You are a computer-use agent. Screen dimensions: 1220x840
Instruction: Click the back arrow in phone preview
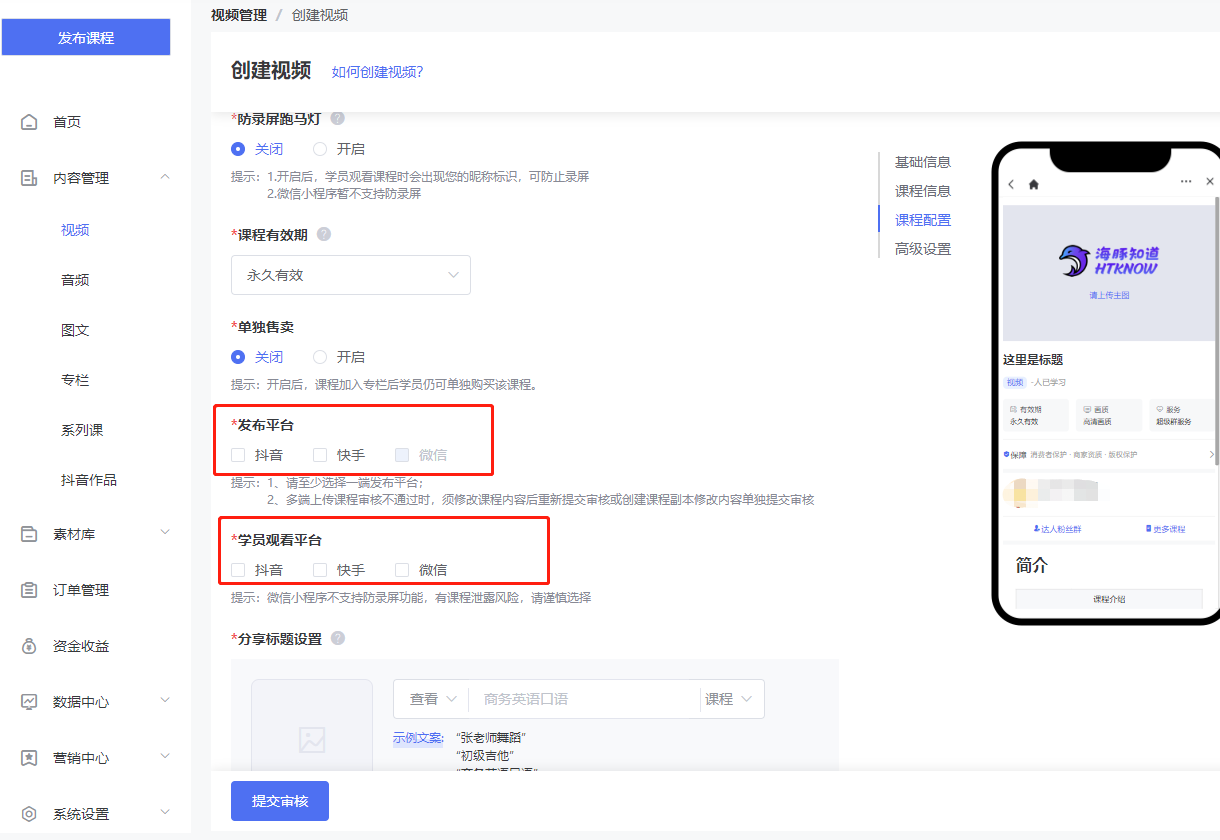(1011, 184)
